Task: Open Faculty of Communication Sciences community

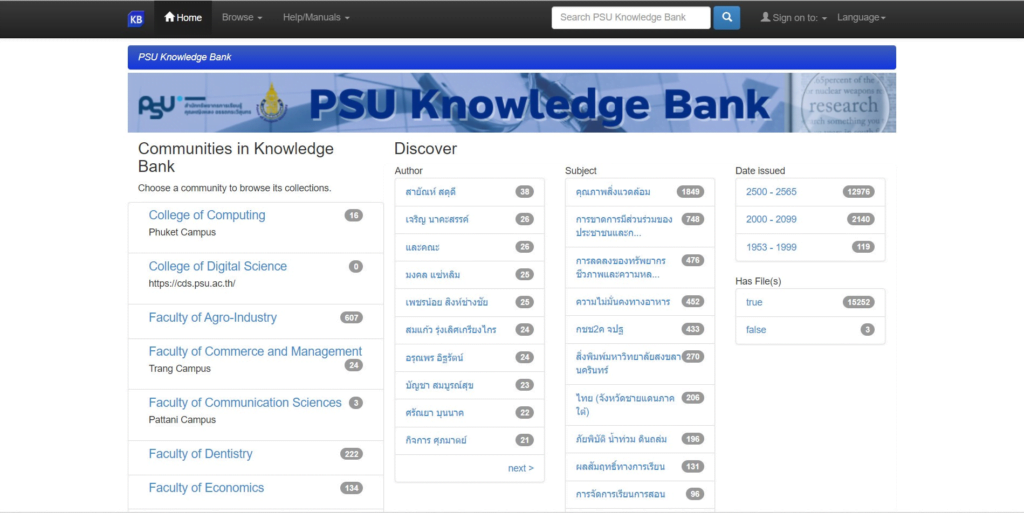Action: pos(245,403)
